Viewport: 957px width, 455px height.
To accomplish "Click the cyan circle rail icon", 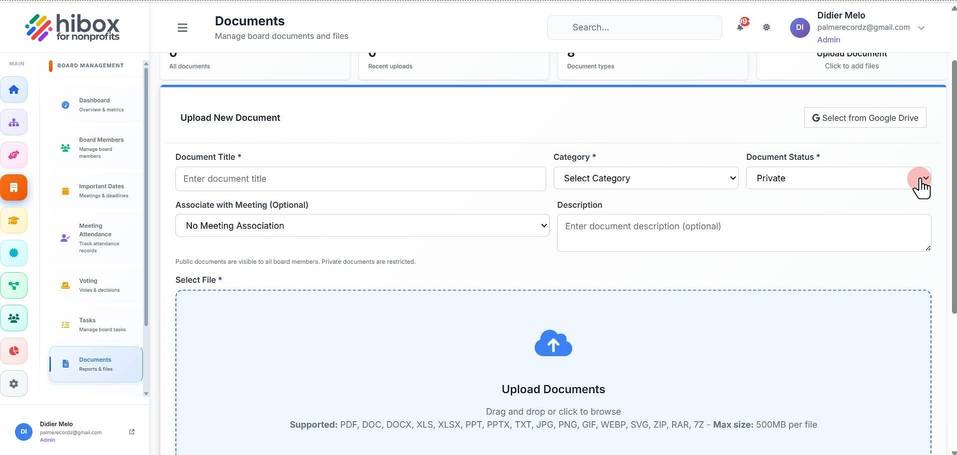I will [x=13, y=253].
